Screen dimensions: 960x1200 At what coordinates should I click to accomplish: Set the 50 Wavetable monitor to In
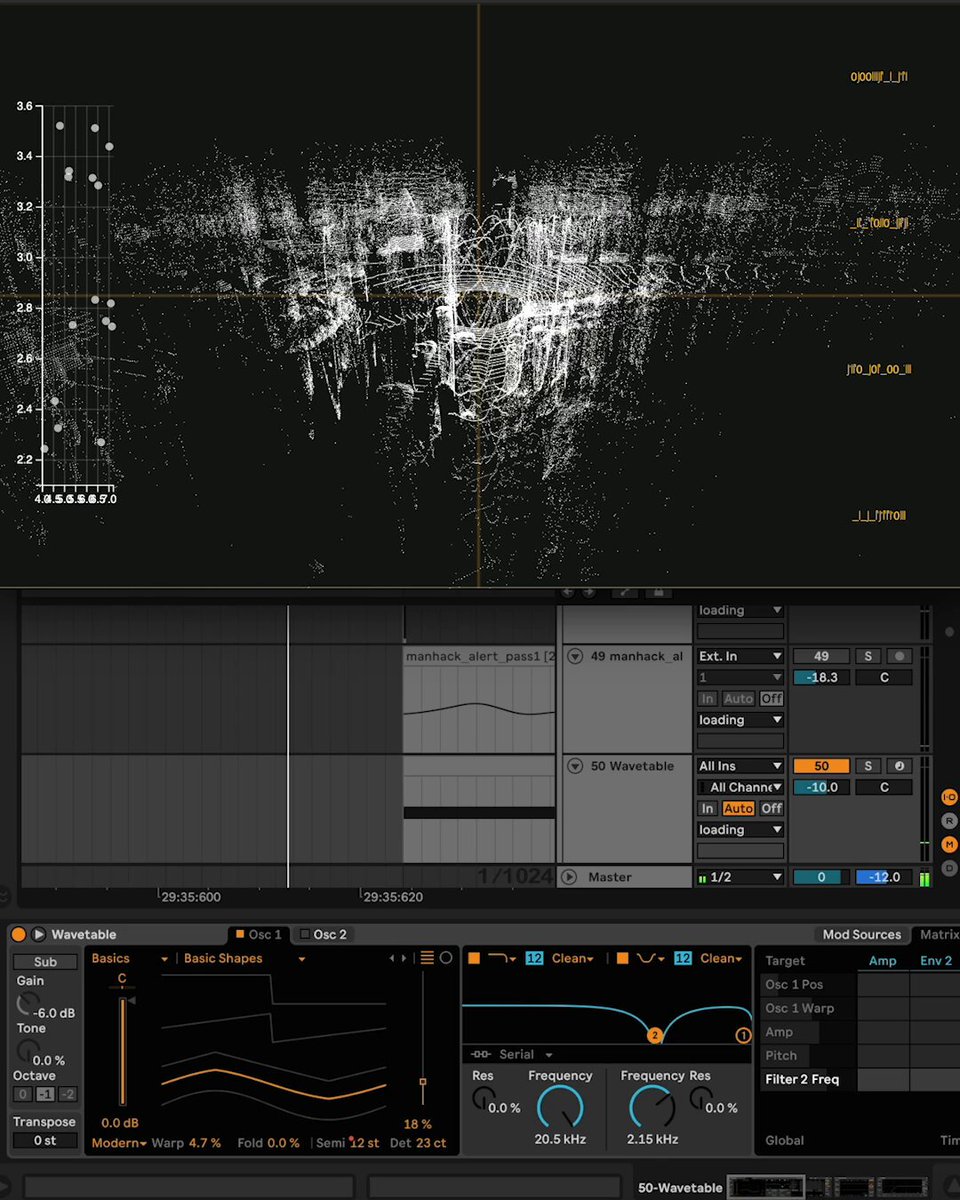pyautogui.click(x=707, y=808)
